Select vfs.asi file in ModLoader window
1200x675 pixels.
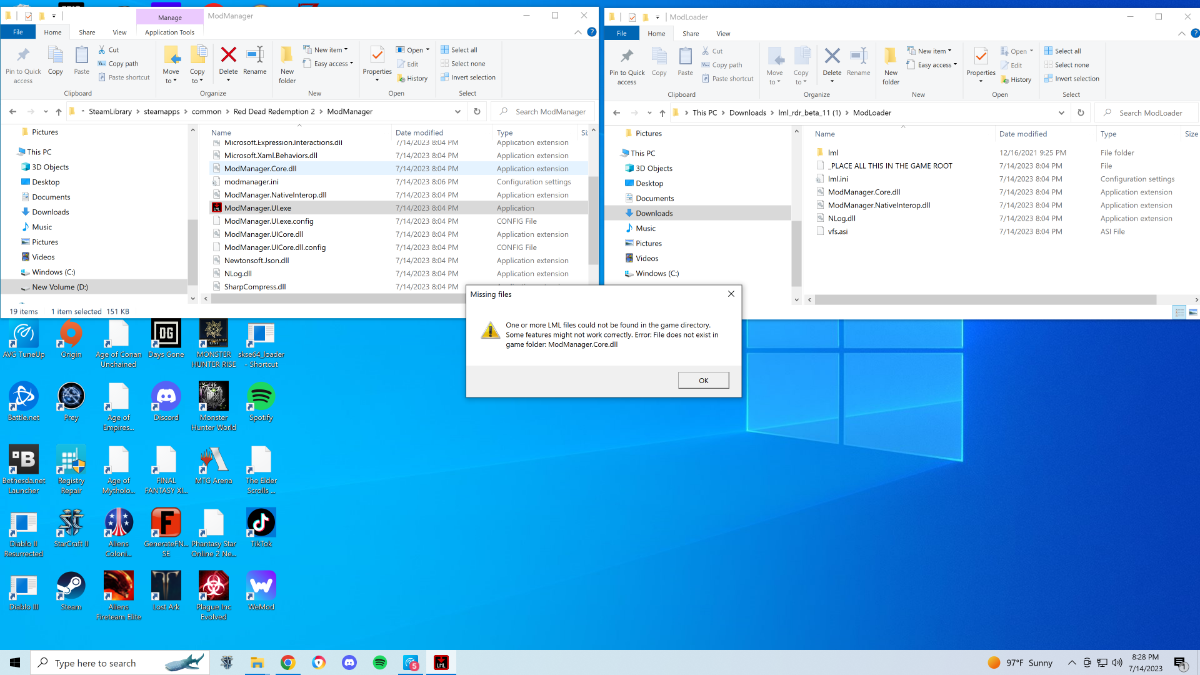pos(838,231)
